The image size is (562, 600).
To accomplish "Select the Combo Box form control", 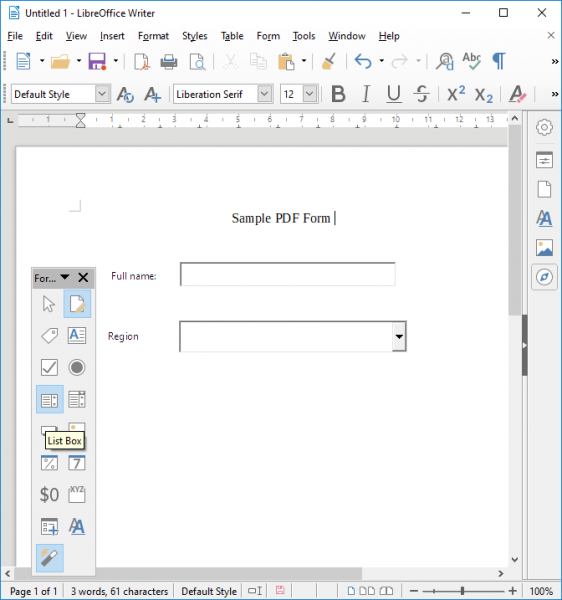I will [77, 400].
